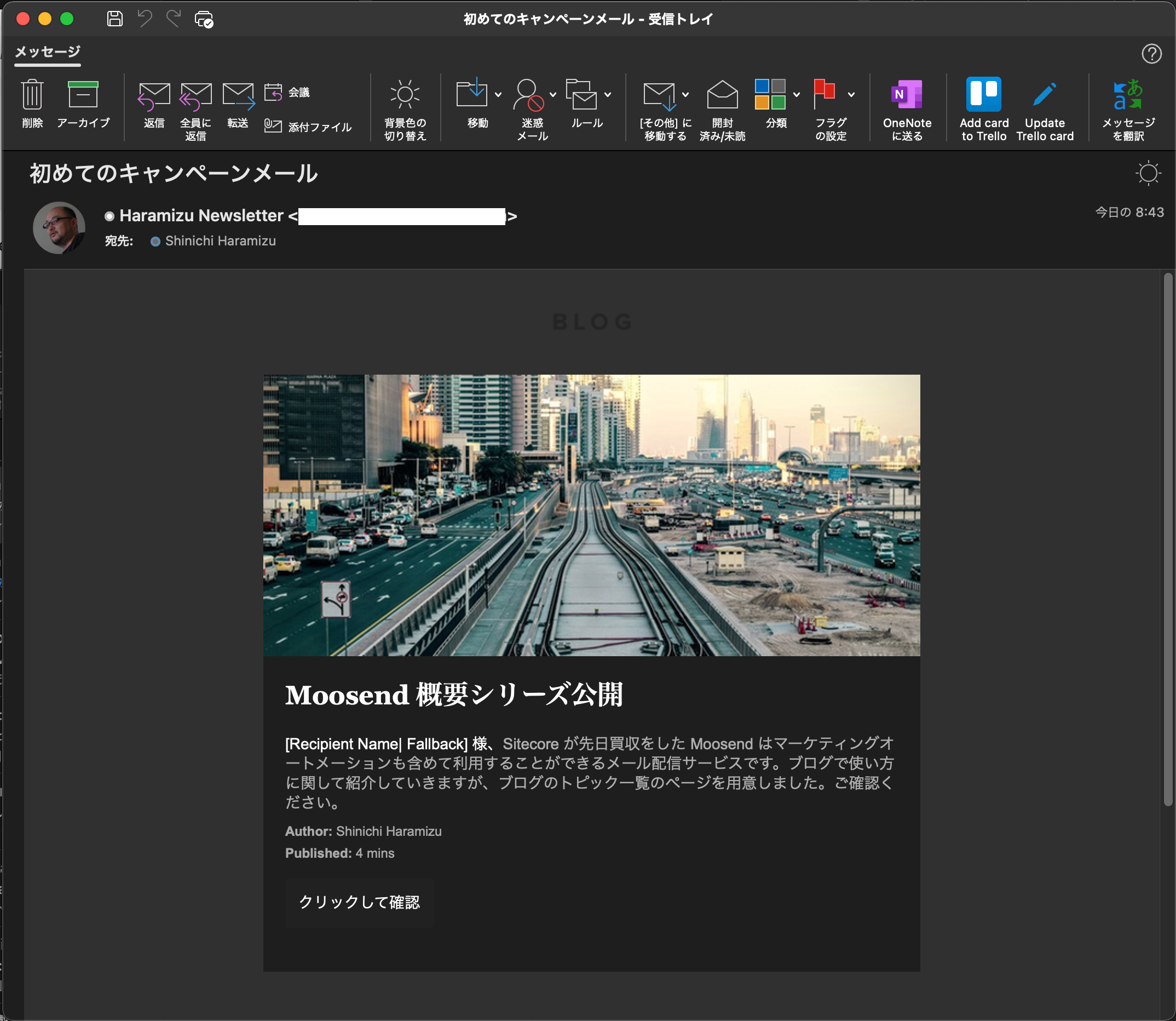The width and height of the screenshot is (1176, 1021).
Task: Click [その他]に移動する icon
Action: (660, 96)
